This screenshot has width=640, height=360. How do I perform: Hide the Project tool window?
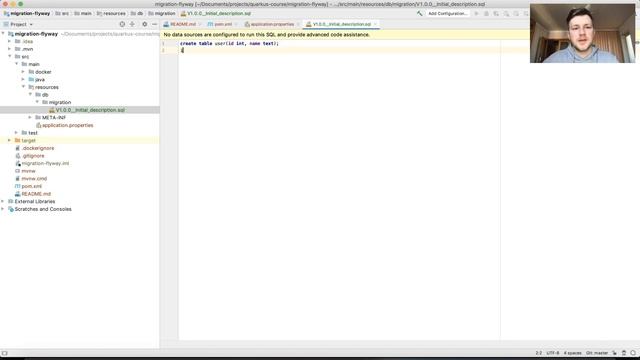click(x=154, y=24)
